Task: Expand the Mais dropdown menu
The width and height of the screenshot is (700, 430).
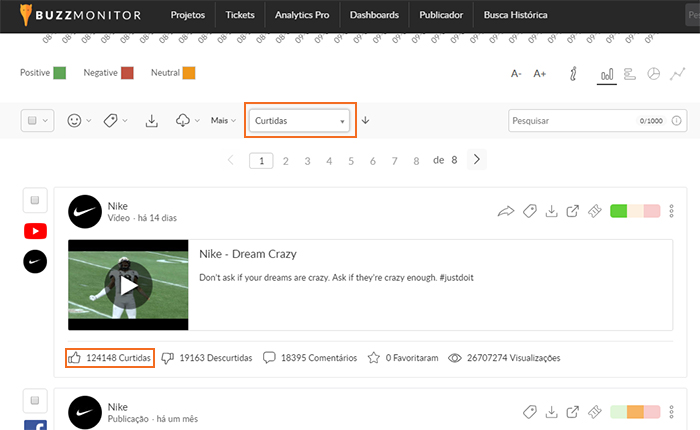Action: [223, 120]
